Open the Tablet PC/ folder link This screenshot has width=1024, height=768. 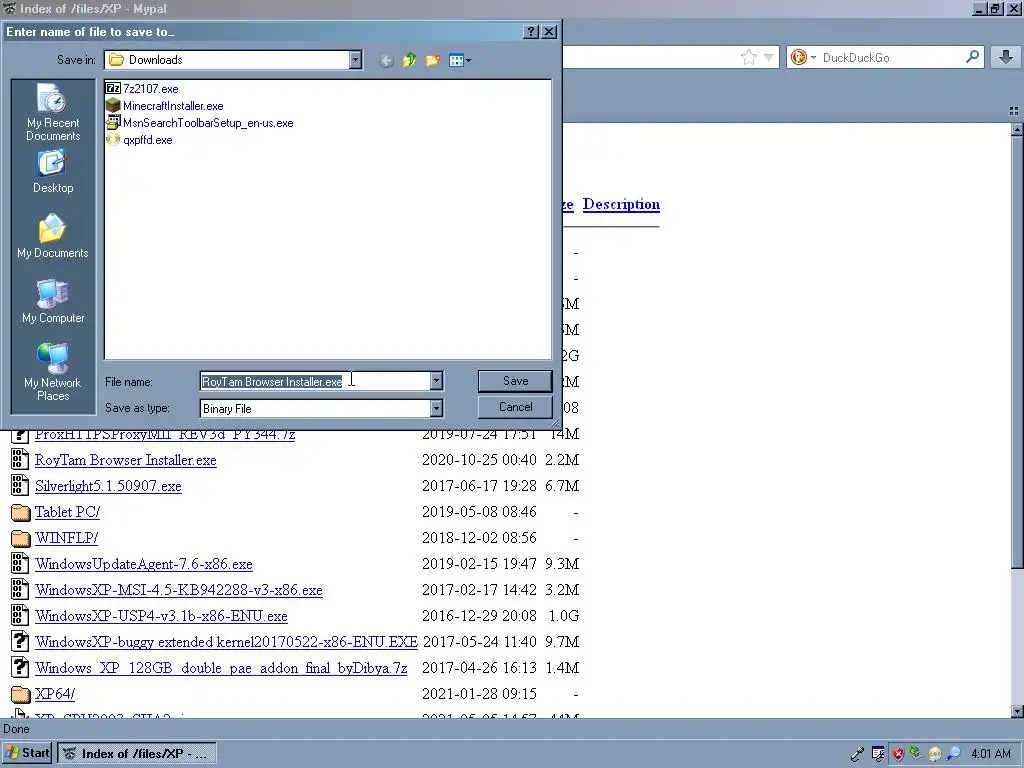pos(67,512)
